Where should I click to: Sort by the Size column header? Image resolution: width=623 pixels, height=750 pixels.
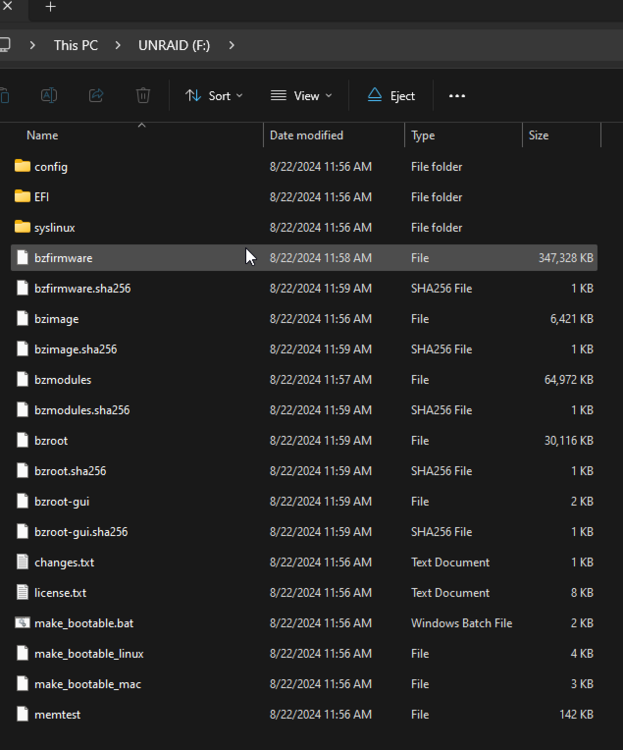point(561,135)
